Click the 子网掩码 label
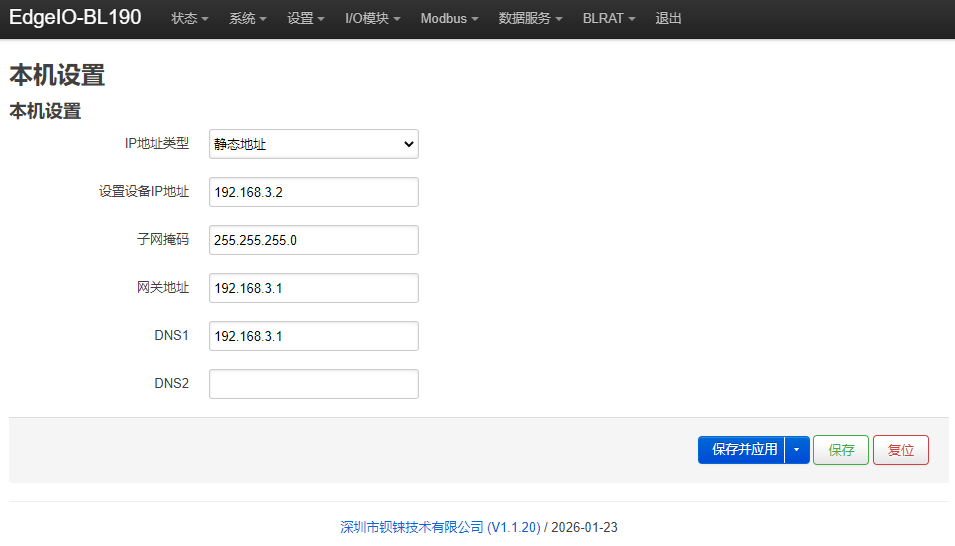This screenshot has height=546, width=955. 163,239
